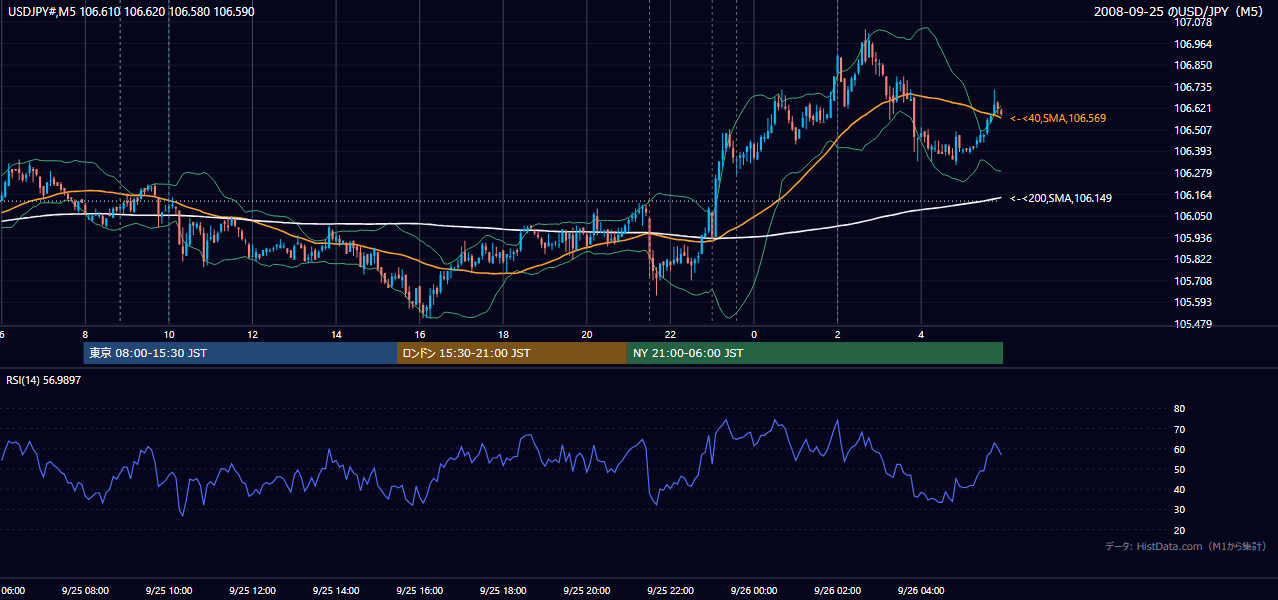The height and width of the screenshot is (600, 1278).
Task: Click the 9/25 18:00 time label
Action: pos(503,591)
